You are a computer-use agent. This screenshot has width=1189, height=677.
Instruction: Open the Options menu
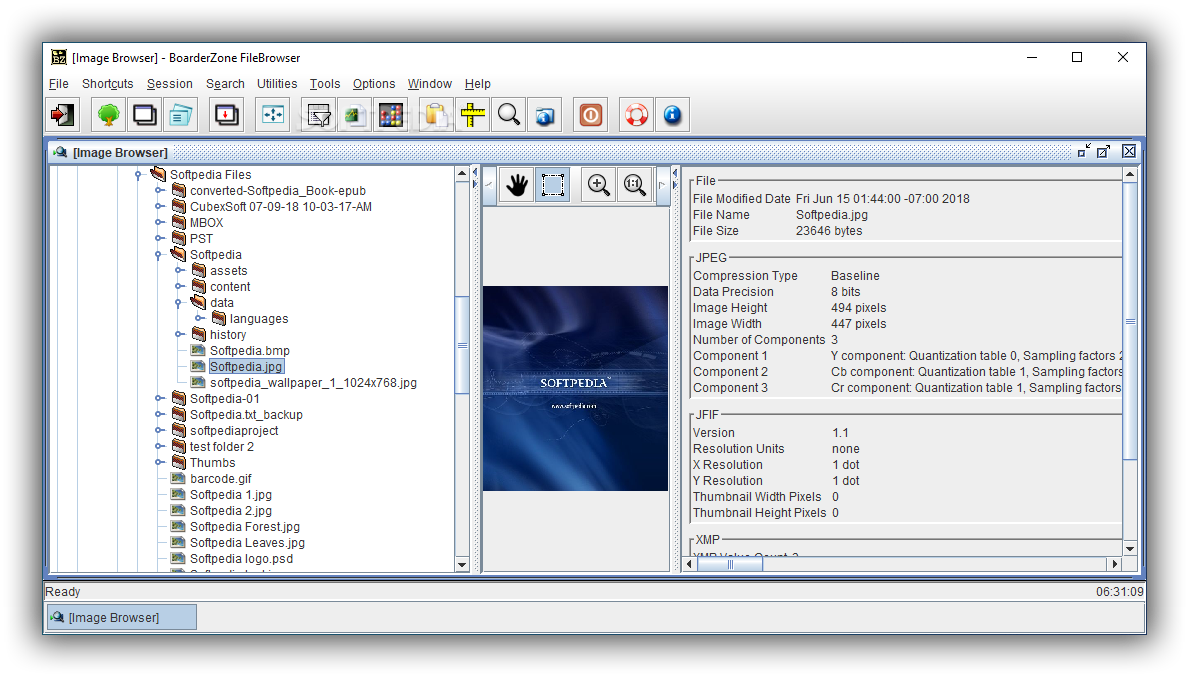tap(374, 83)
